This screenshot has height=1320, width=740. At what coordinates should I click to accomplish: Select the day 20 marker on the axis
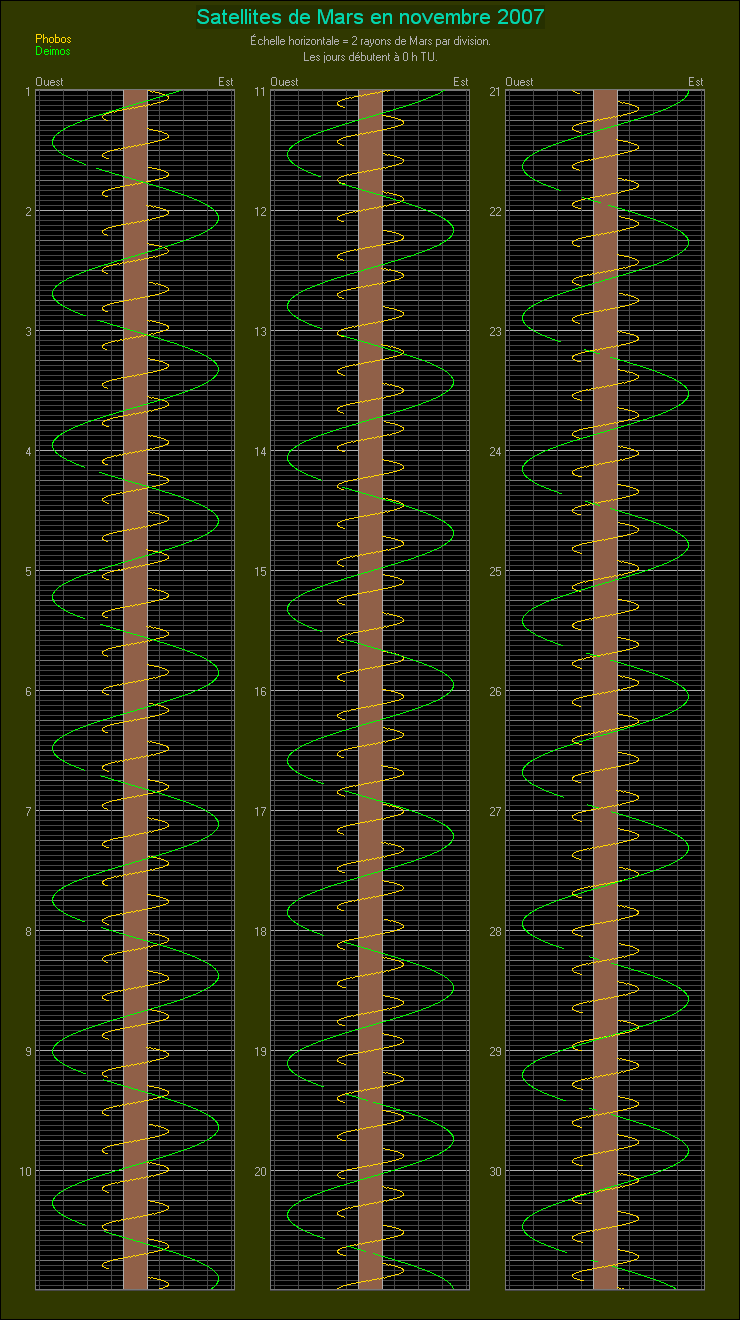point(259,1172)
